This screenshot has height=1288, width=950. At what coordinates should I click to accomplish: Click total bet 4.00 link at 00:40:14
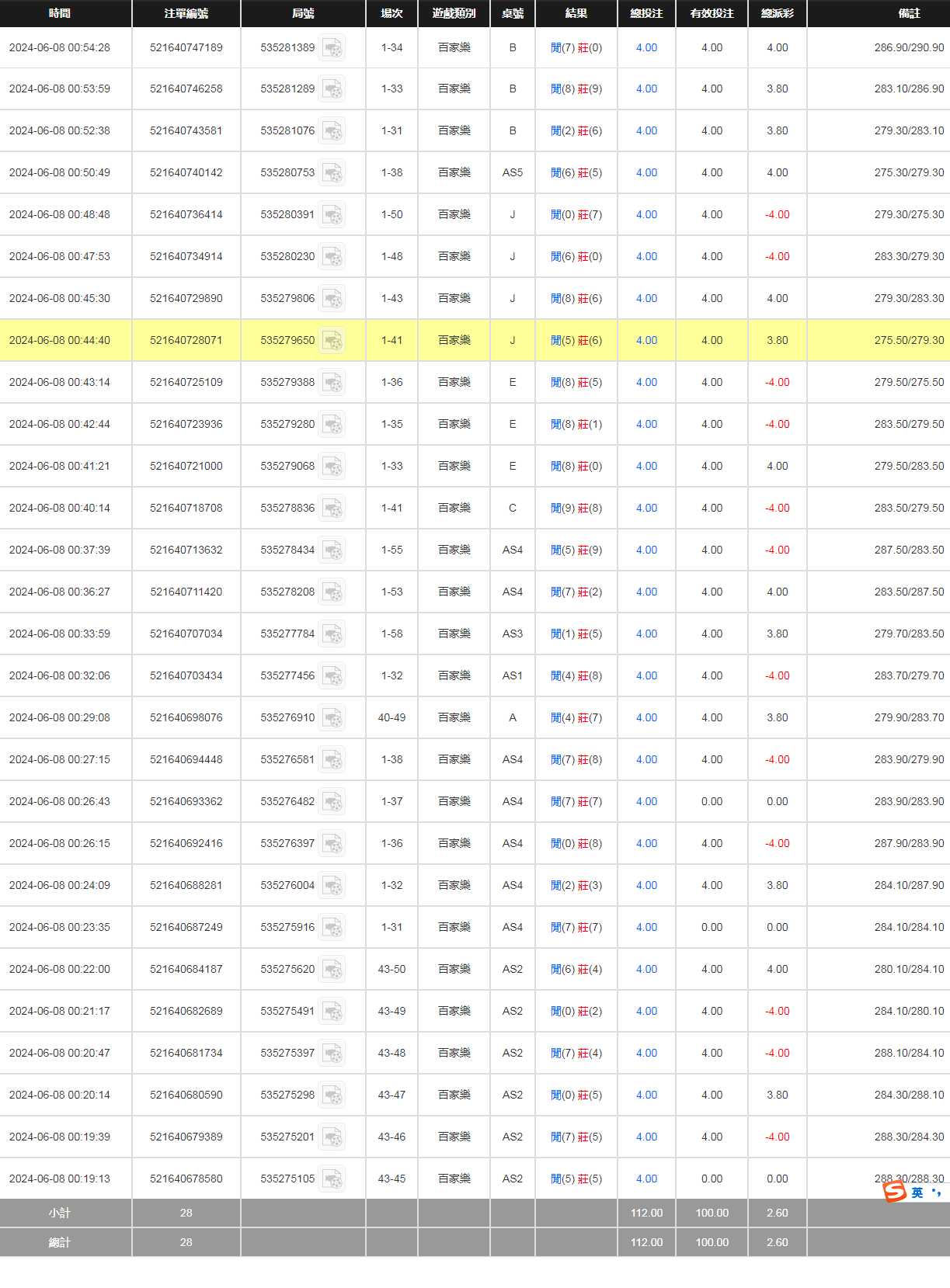pyautogui.click(x=646, y=508)
